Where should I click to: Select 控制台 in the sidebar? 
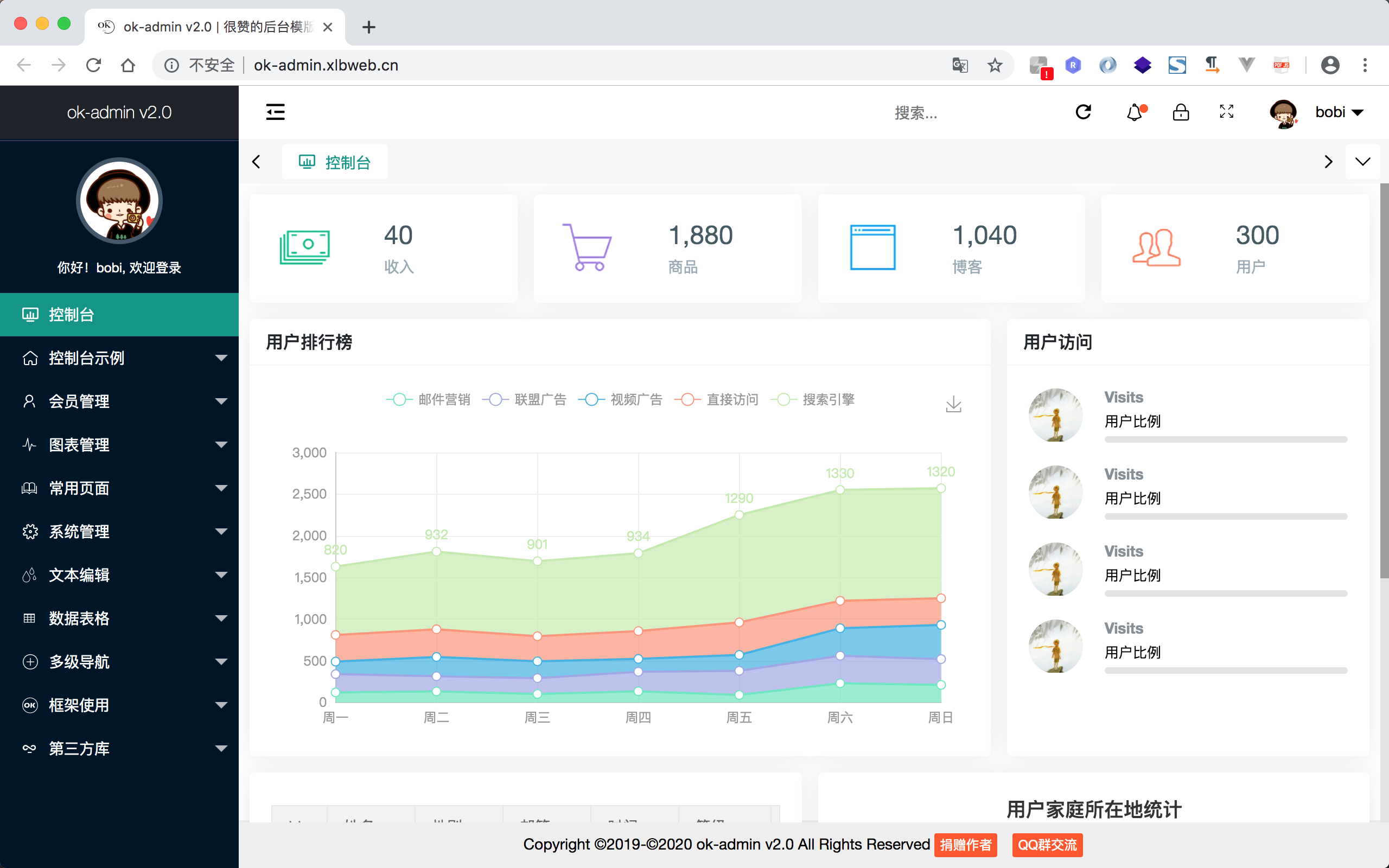[x=119, y=315]
